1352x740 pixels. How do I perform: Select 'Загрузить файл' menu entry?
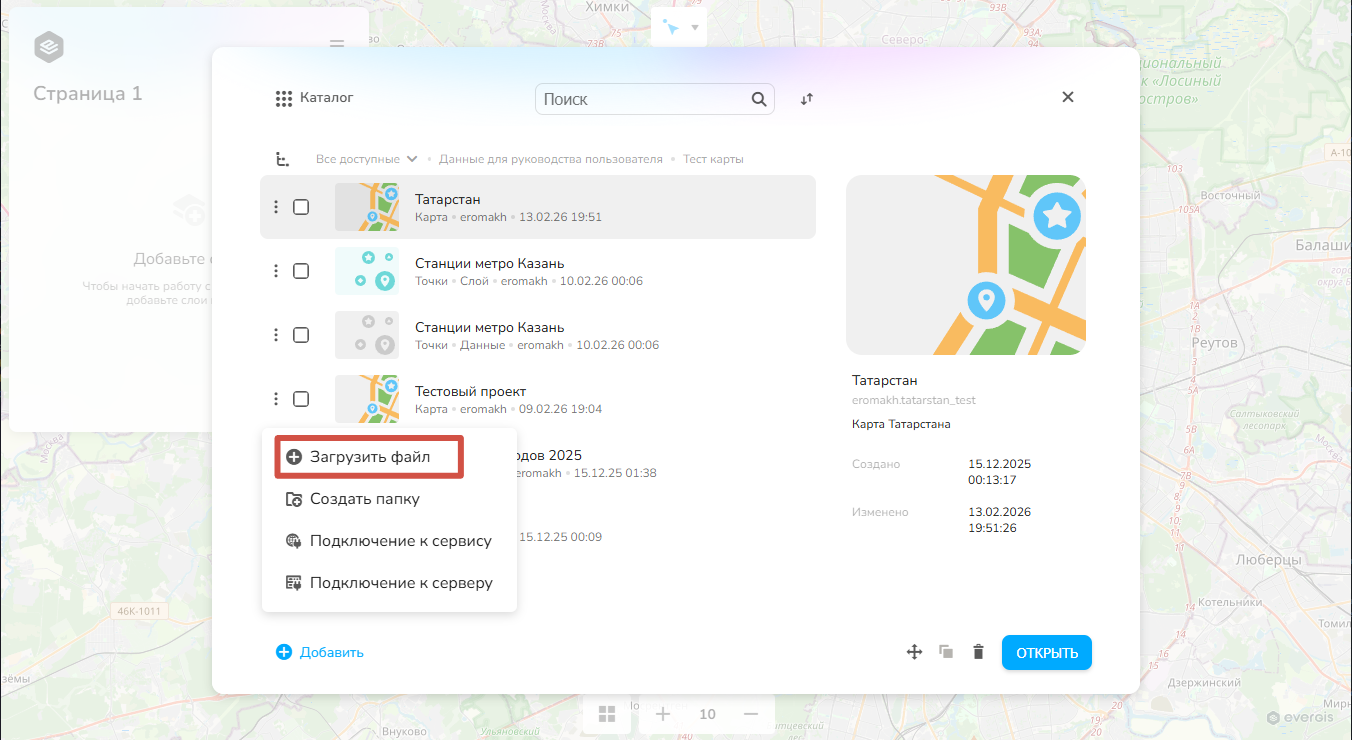pyautogui.click(x=368, y=457)
